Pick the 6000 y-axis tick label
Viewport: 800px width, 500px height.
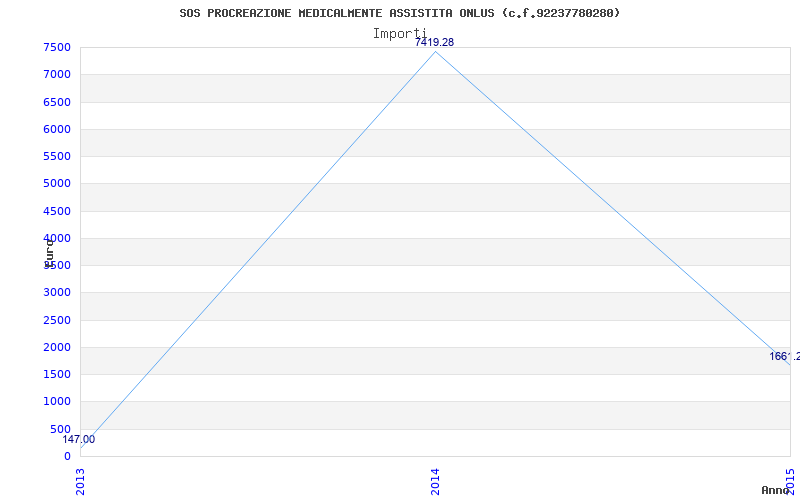pyautogui.click(x=57, y=130)
